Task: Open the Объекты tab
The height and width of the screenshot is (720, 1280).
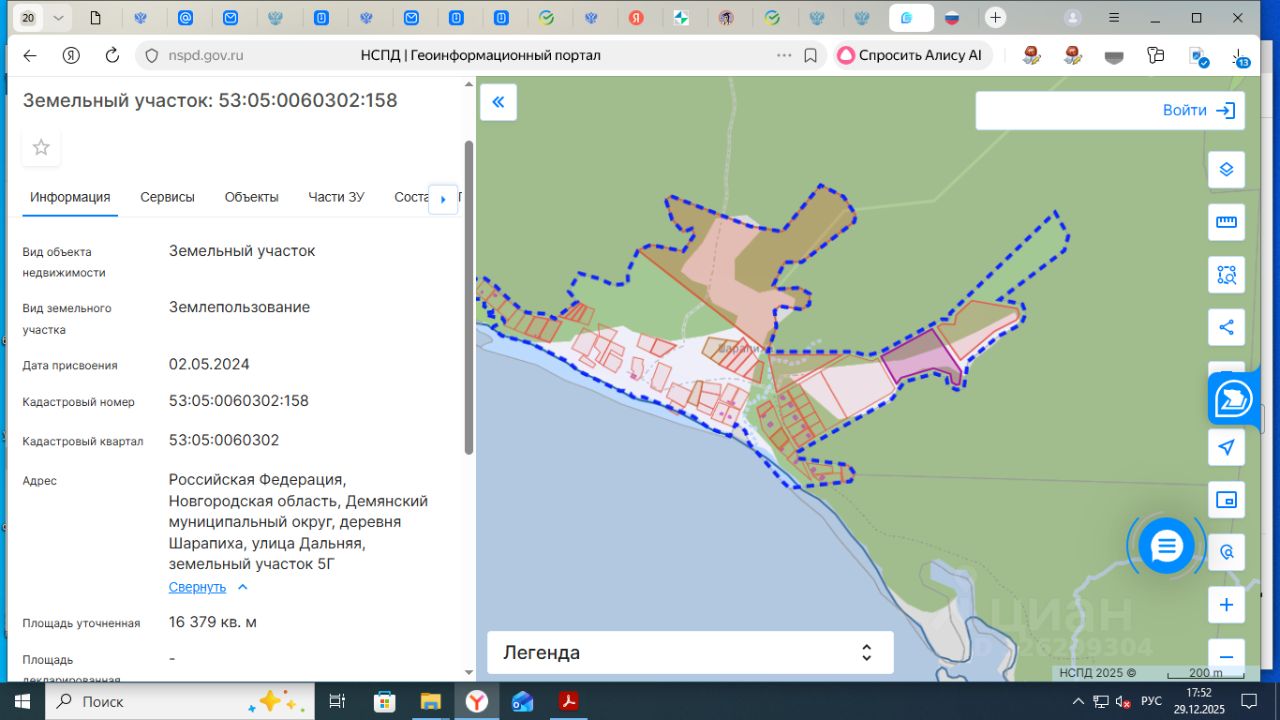Action: 251,197
